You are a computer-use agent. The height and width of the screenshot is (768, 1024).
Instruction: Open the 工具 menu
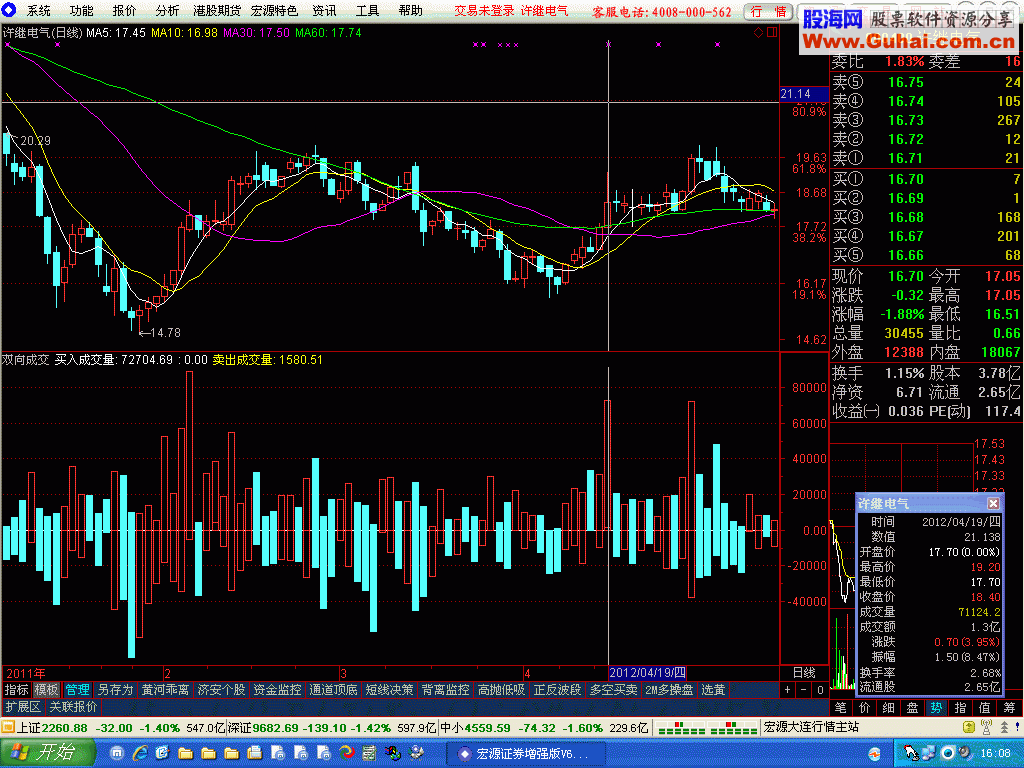pyautogui.click(x=367, y=11)
